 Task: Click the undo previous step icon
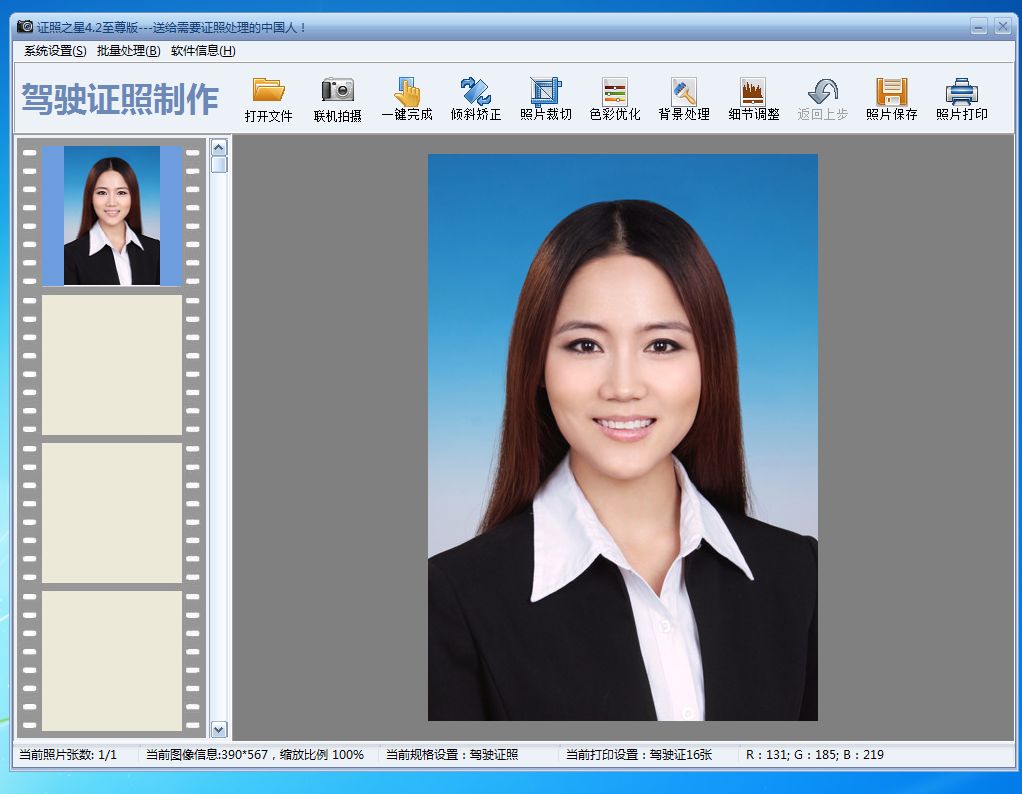(x=822, y=91)
